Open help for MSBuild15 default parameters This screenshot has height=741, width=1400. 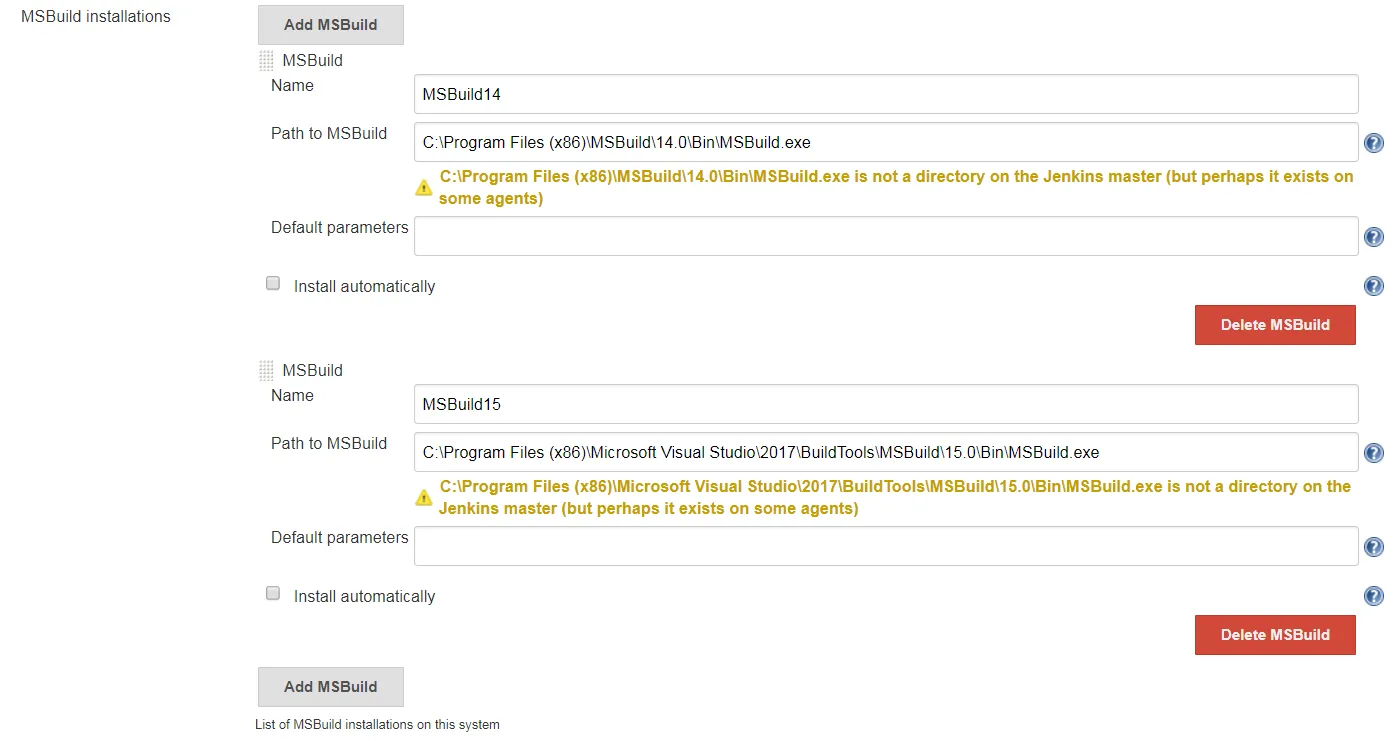point(1374,547)
